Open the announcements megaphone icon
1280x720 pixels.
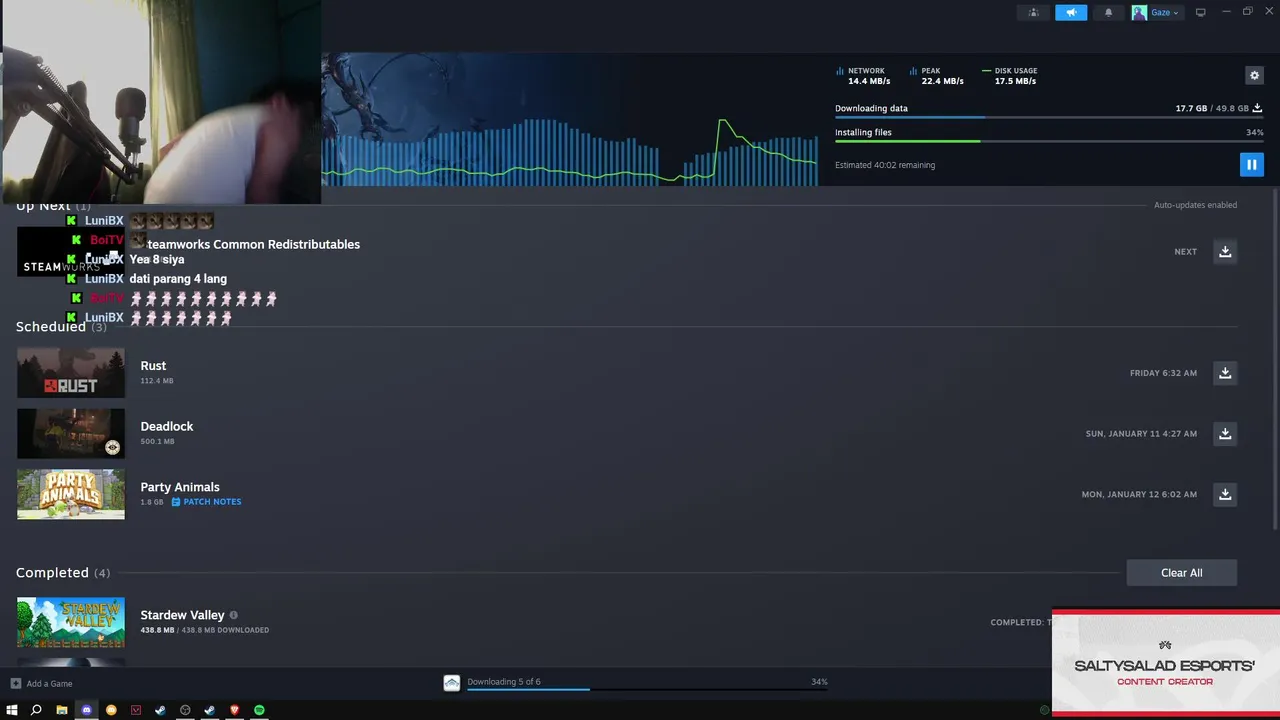(x=1071, y=12)
